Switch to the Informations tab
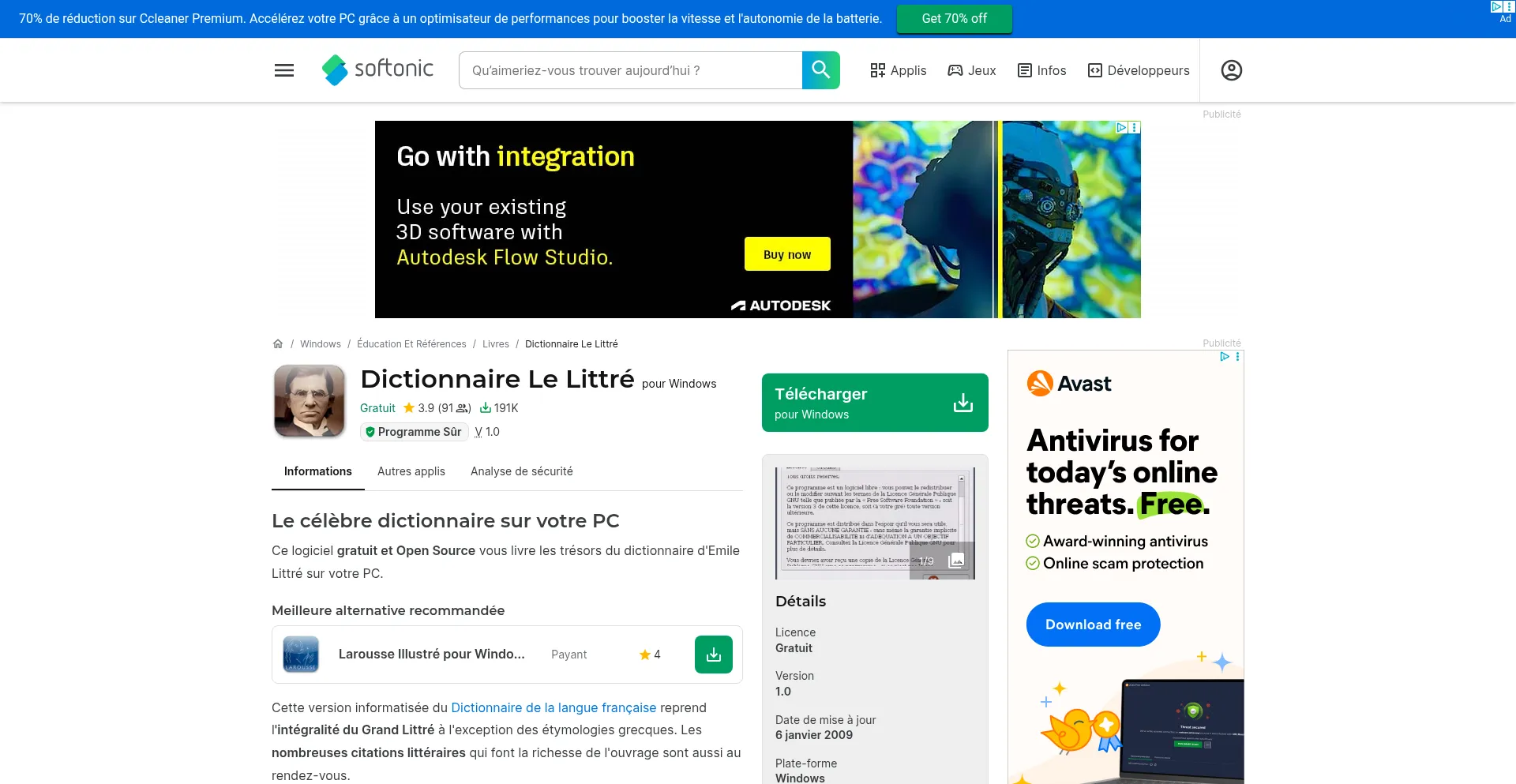 (x=318, y=471)
